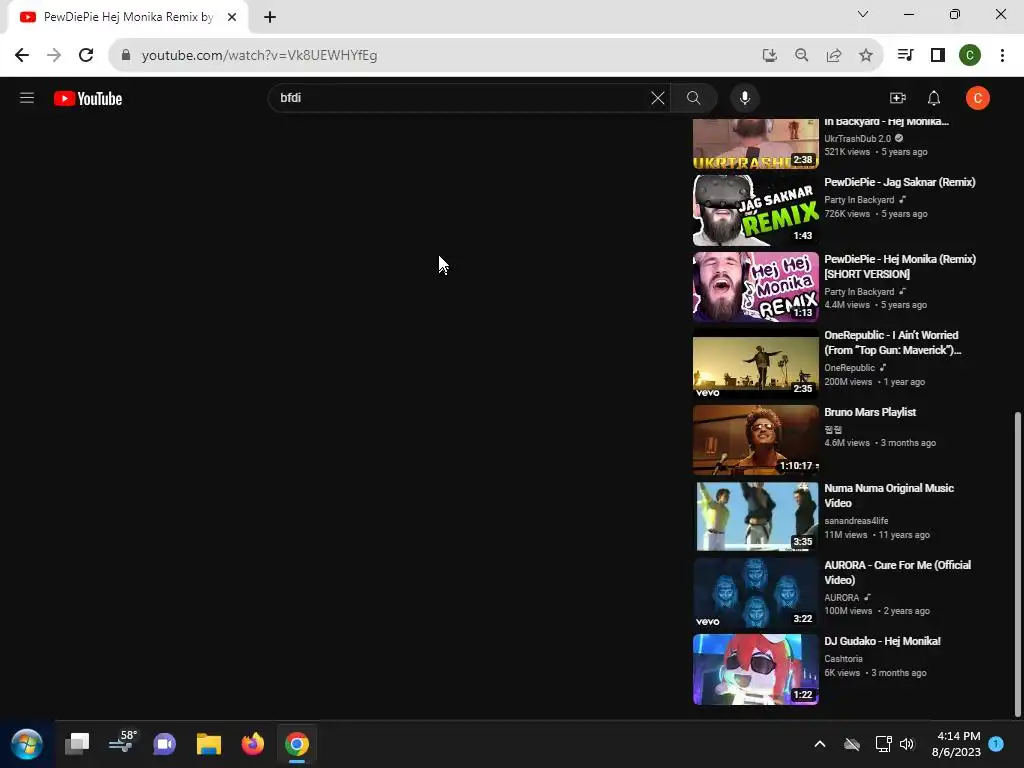This screenshot has width=1024, height=768.
Task: Open the Windows Start button
Action: click(27, 744)
